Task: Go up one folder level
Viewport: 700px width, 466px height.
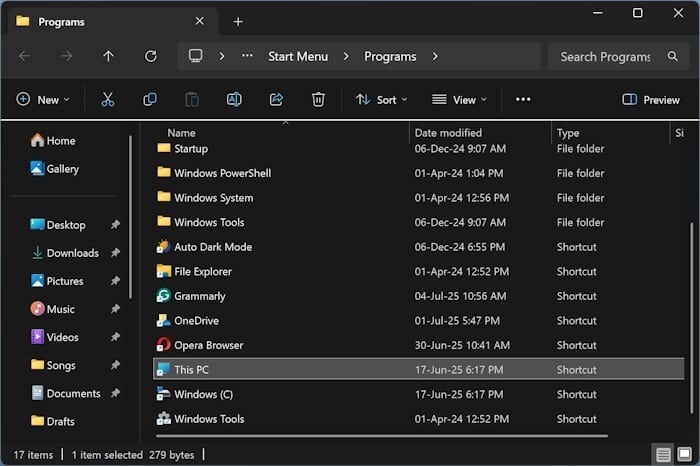Action: coord(109,56)
